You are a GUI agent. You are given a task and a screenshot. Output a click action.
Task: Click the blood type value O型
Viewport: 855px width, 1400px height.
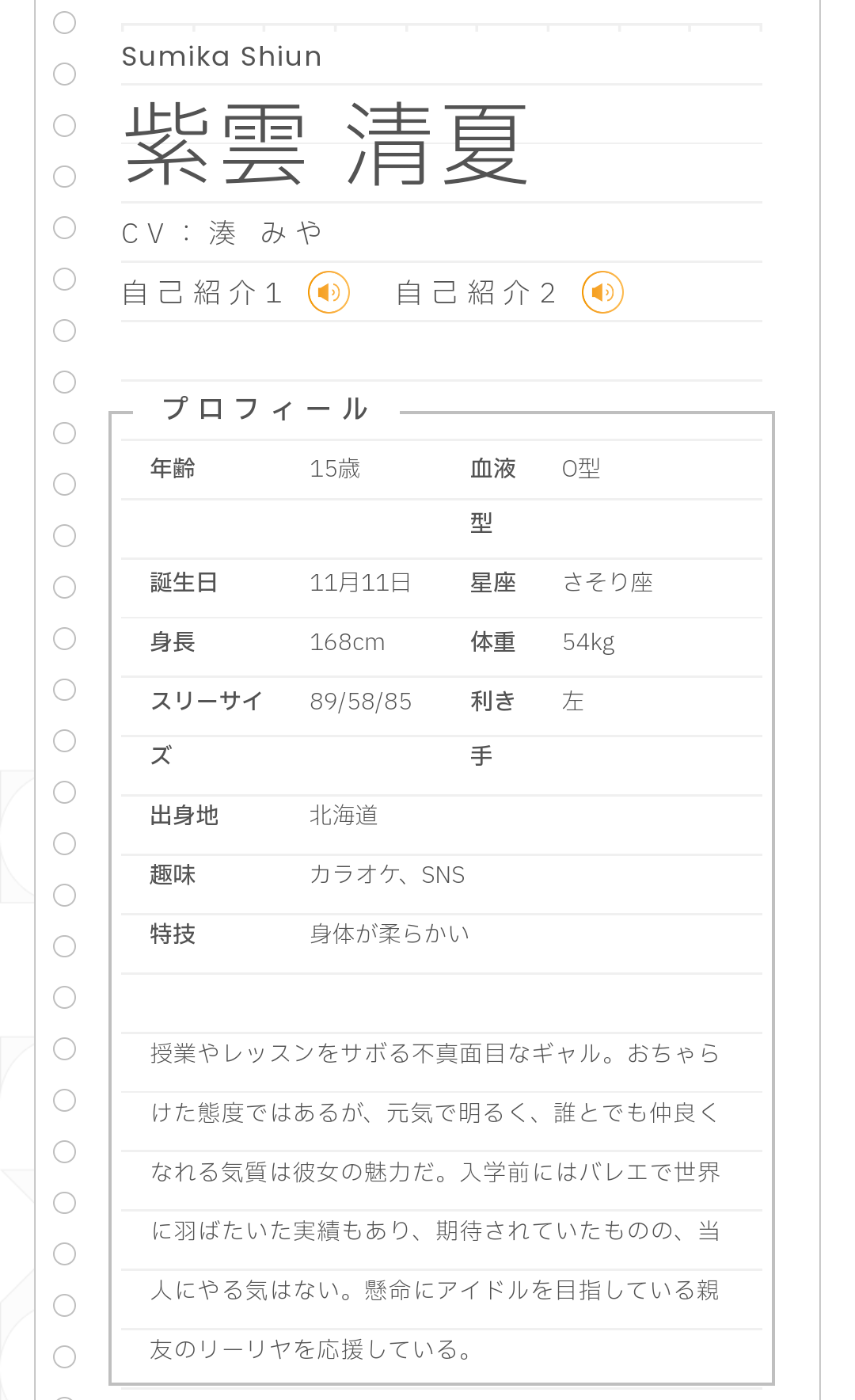click(x=581, y=469)
